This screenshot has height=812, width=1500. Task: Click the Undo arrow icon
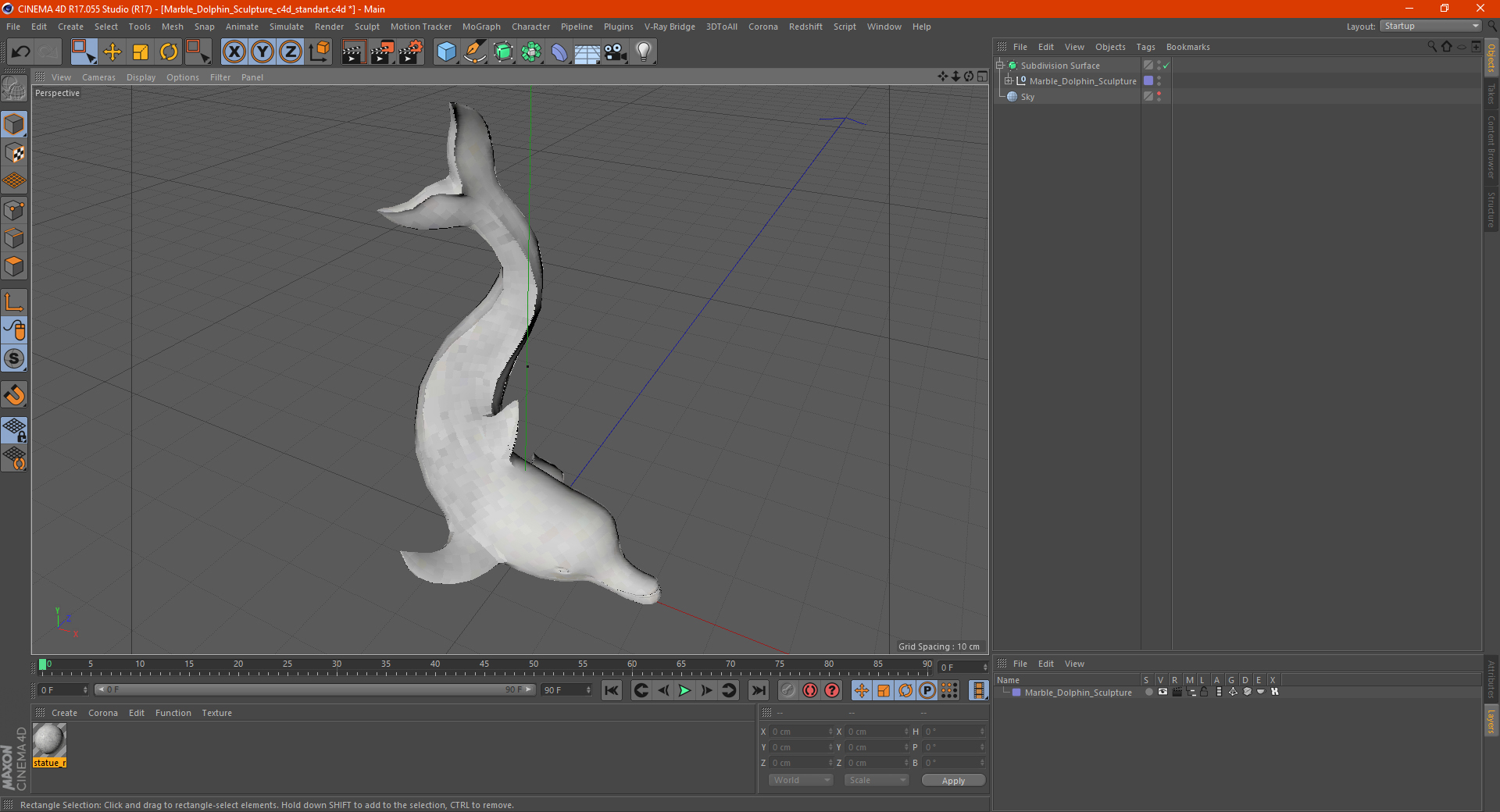[21, 52]
